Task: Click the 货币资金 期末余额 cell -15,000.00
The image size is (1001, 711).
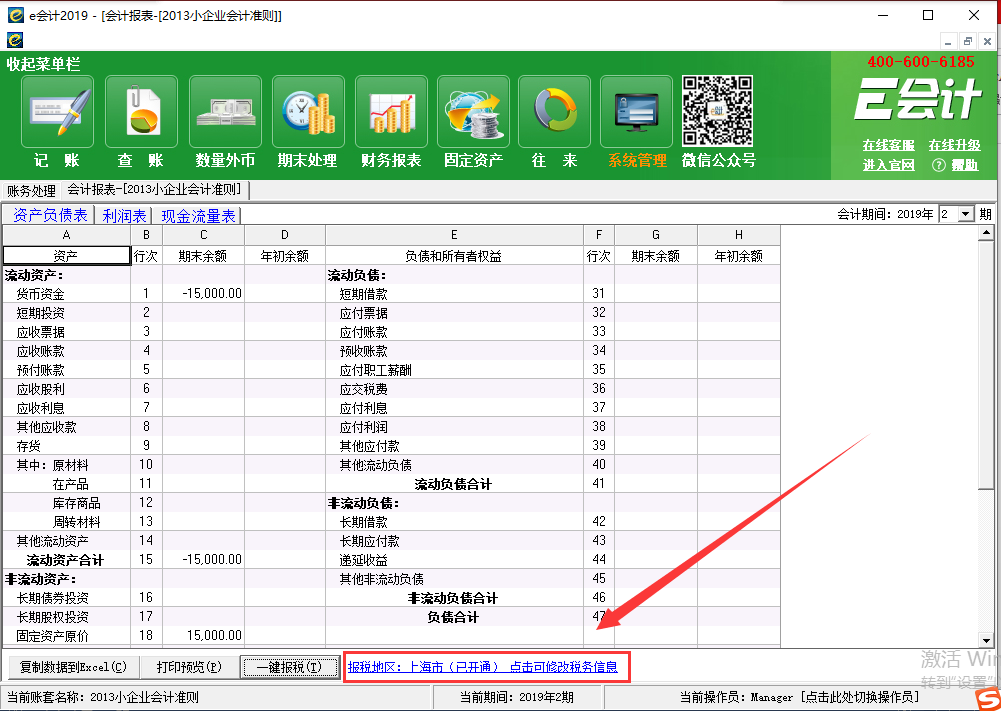Action: (x=204, y=294)
